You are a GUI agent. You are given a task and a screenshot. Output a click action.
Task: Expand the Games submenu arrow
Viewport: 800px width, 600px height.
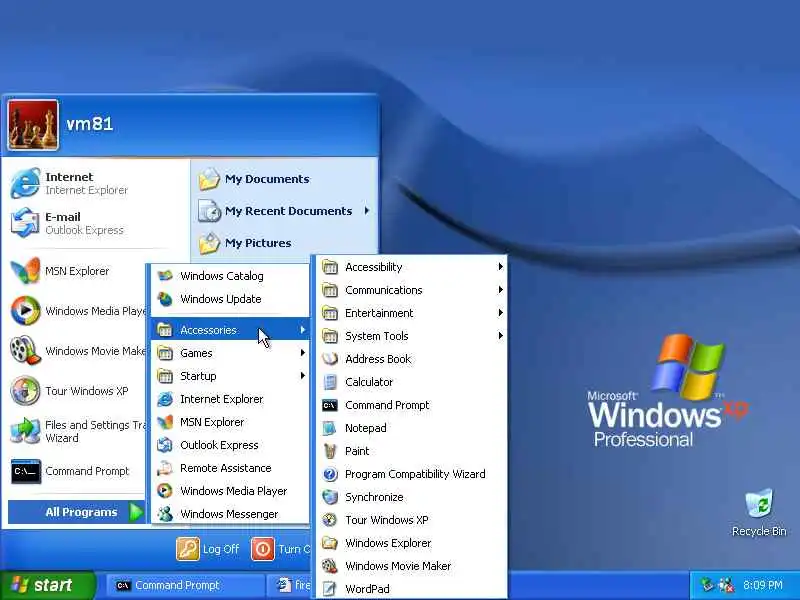(303, 353)
